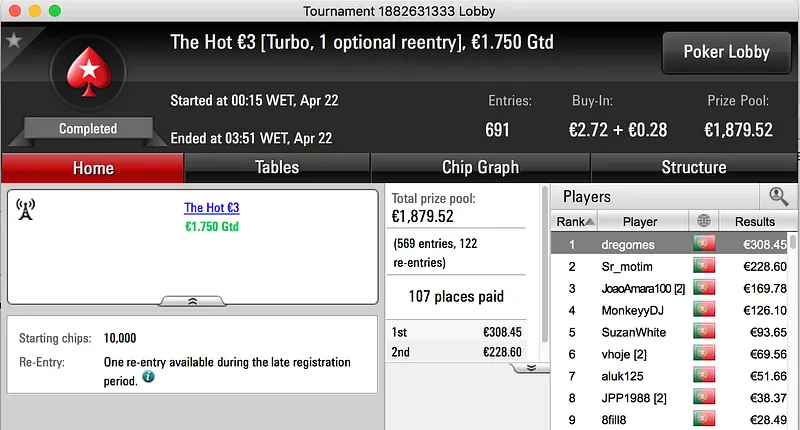Screen dimensions: 800x430
Task: Expand the prize payouts list
Action: coord(531,367)
